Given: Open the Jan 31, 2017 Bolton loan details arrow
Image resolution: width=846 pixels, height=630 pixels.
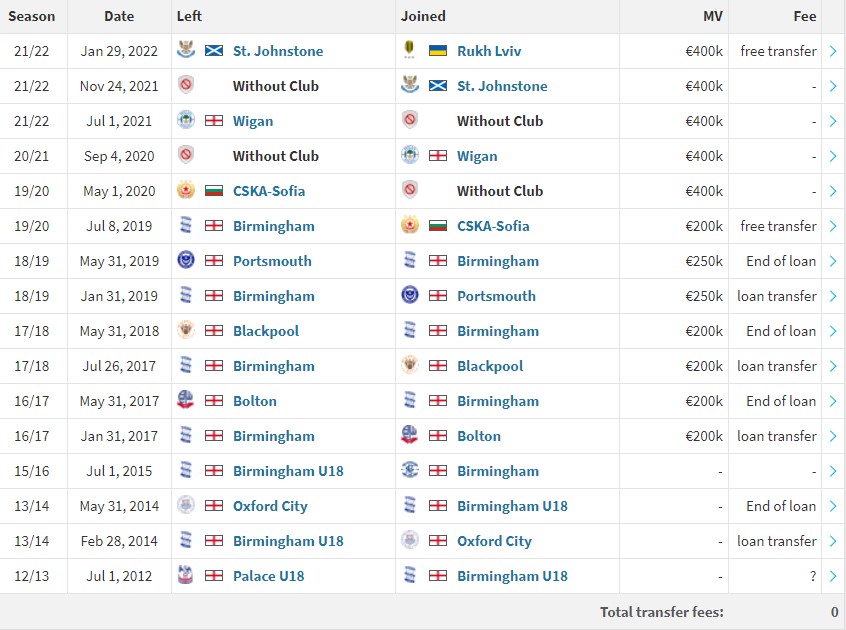Looking at the screenshot, I should click(833, 436).
